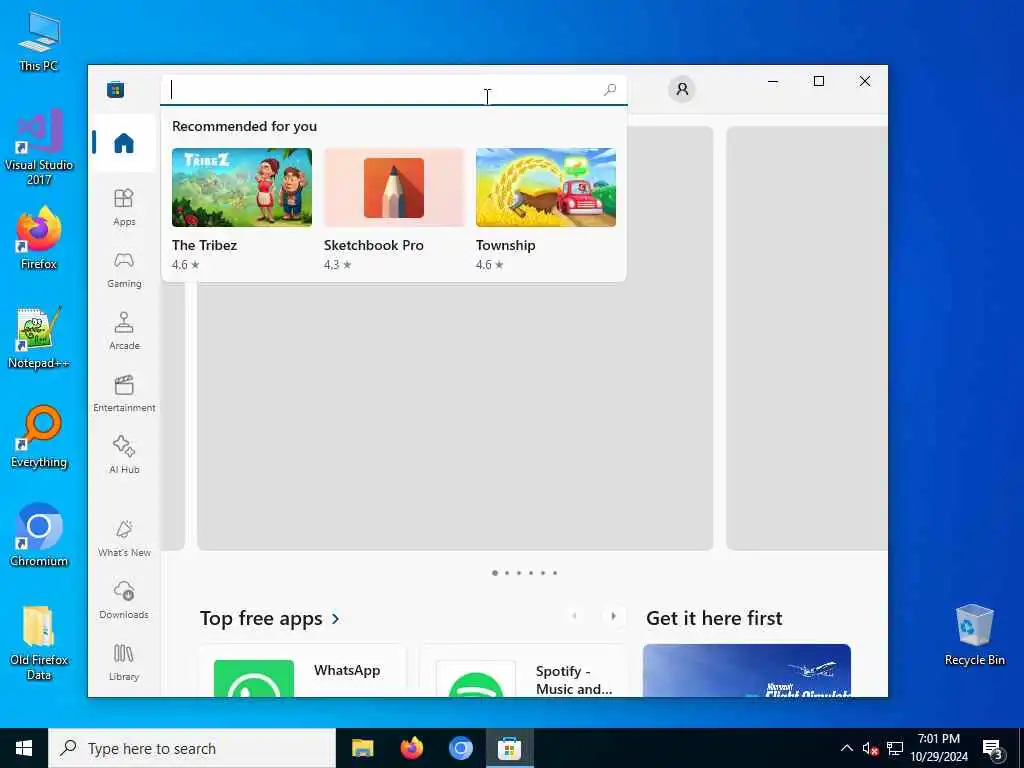The height and width of the screenshot is (768, 1024).
Task: Open notification center icon
Action: coord(992,748)
